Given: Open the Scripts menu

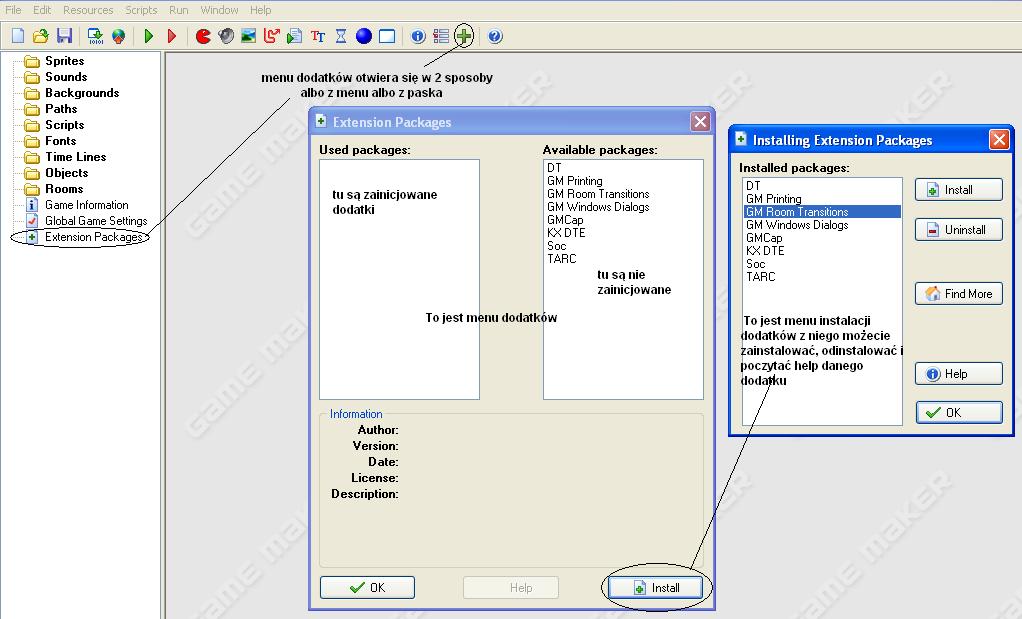Looking at the screenshot, I should point(141,10).
